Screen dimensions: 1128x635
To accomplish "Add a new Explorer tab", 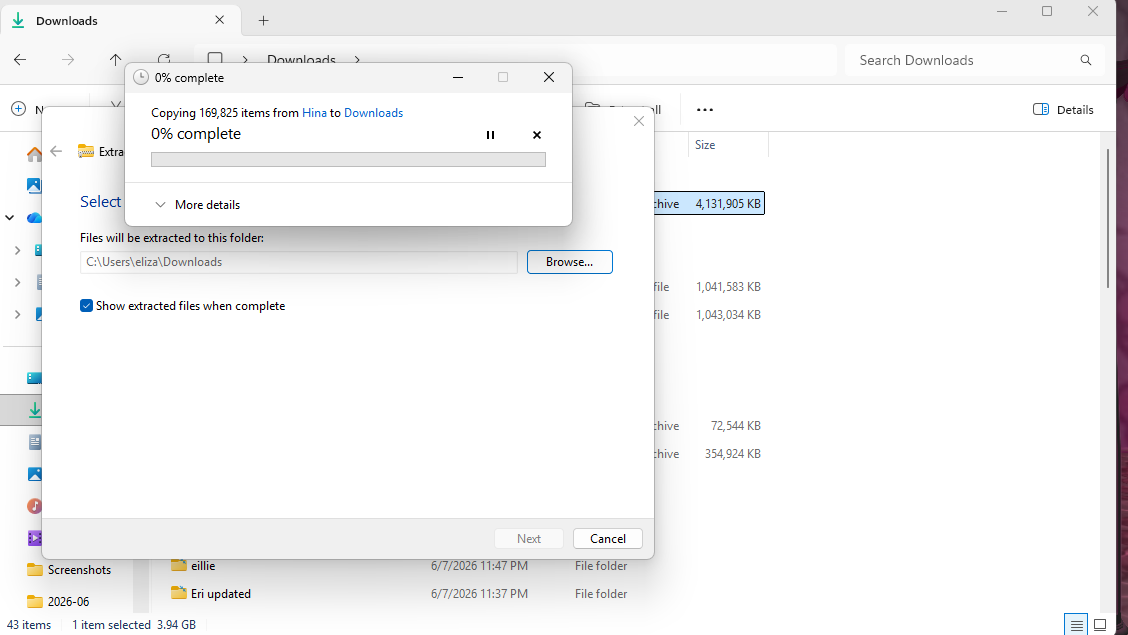I will click(x=263, y=21).
